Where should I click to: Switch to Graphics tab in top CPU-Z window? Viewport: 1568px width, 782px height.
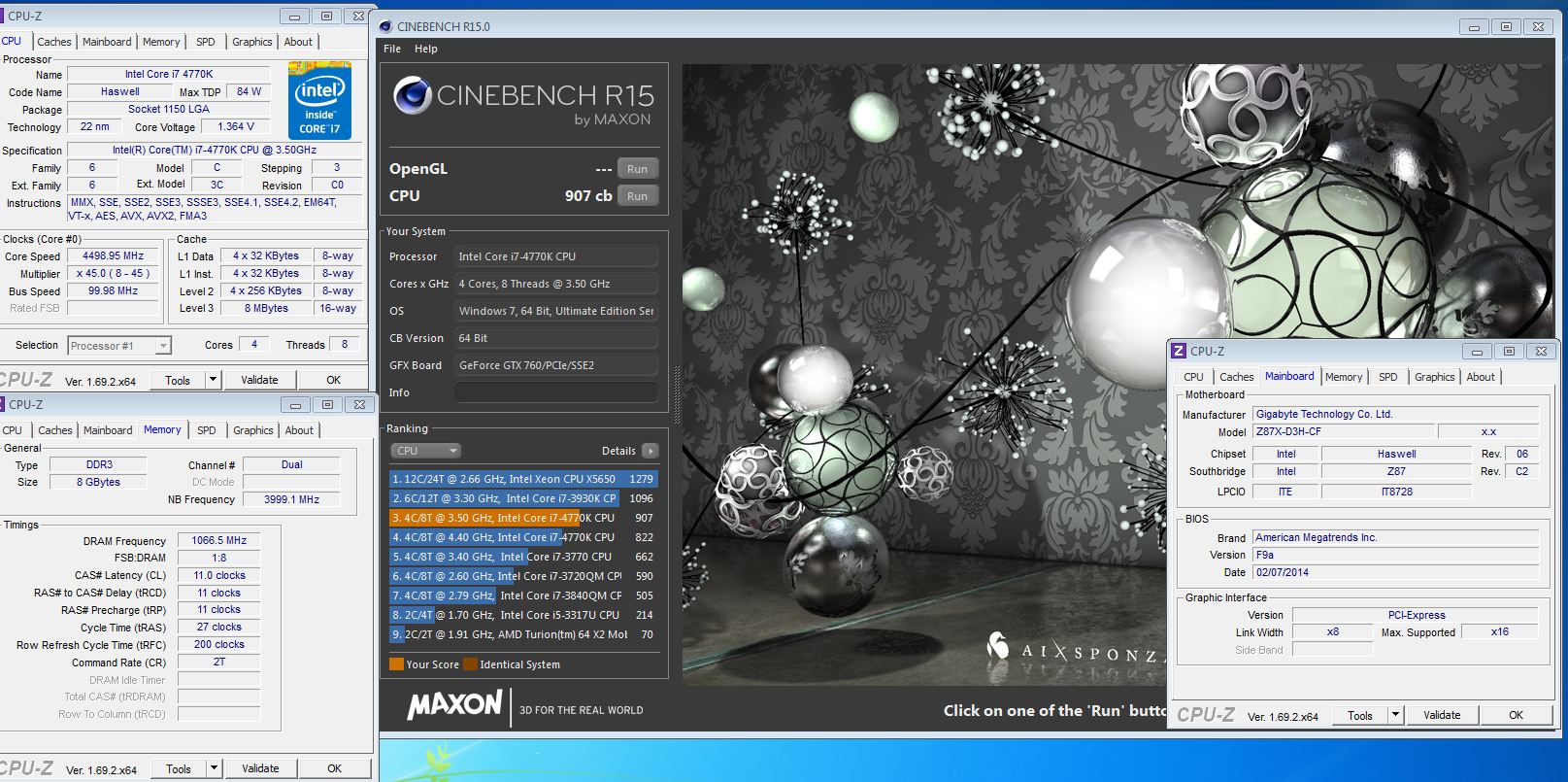[x=252, y=42]
